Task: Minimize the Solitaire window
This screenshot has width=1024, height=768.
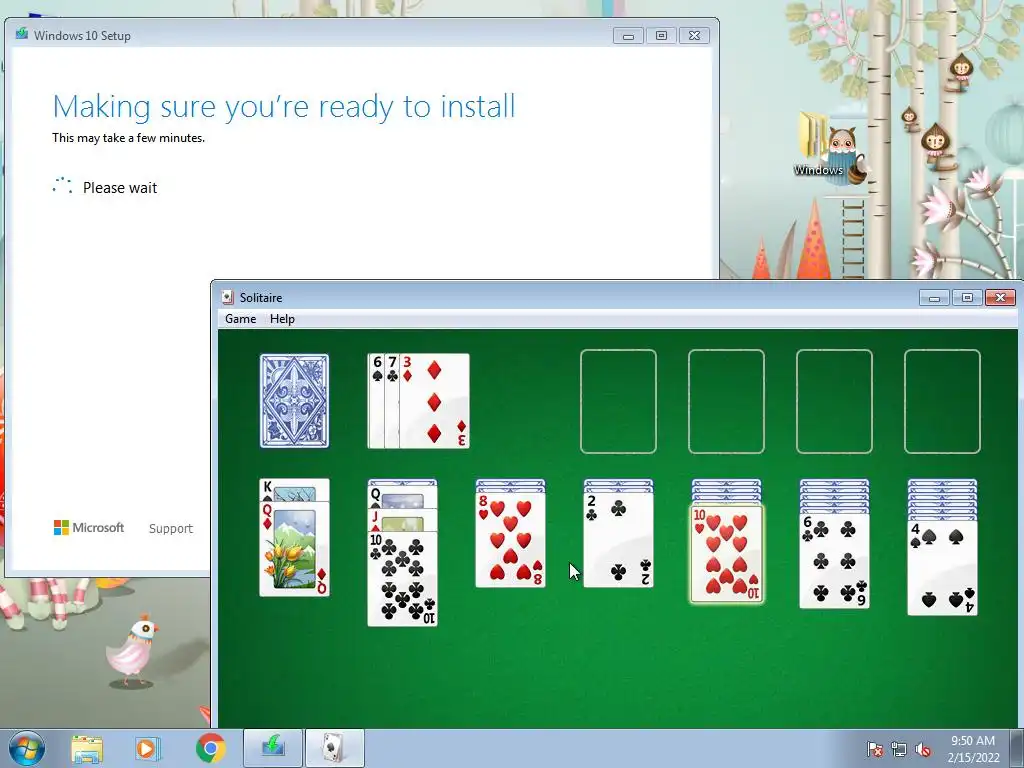Action: click(935, 298)
